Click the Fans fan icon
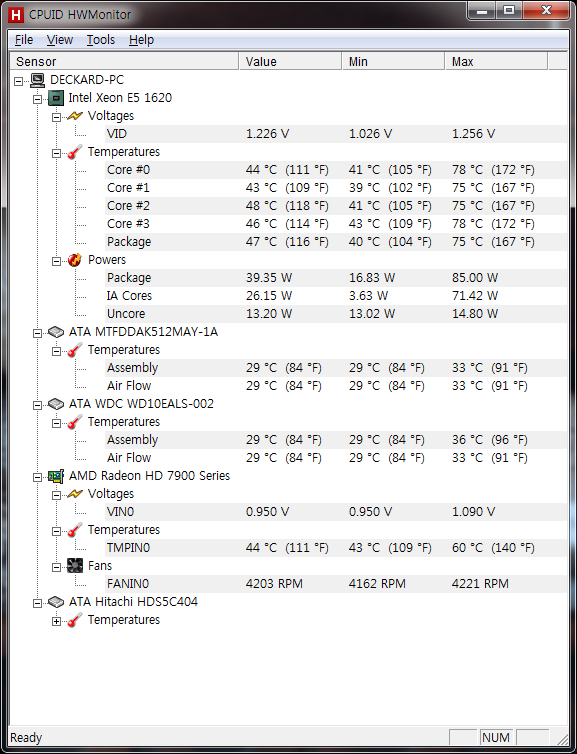Screen dimensions: 577x754 [x=75, y=566]
